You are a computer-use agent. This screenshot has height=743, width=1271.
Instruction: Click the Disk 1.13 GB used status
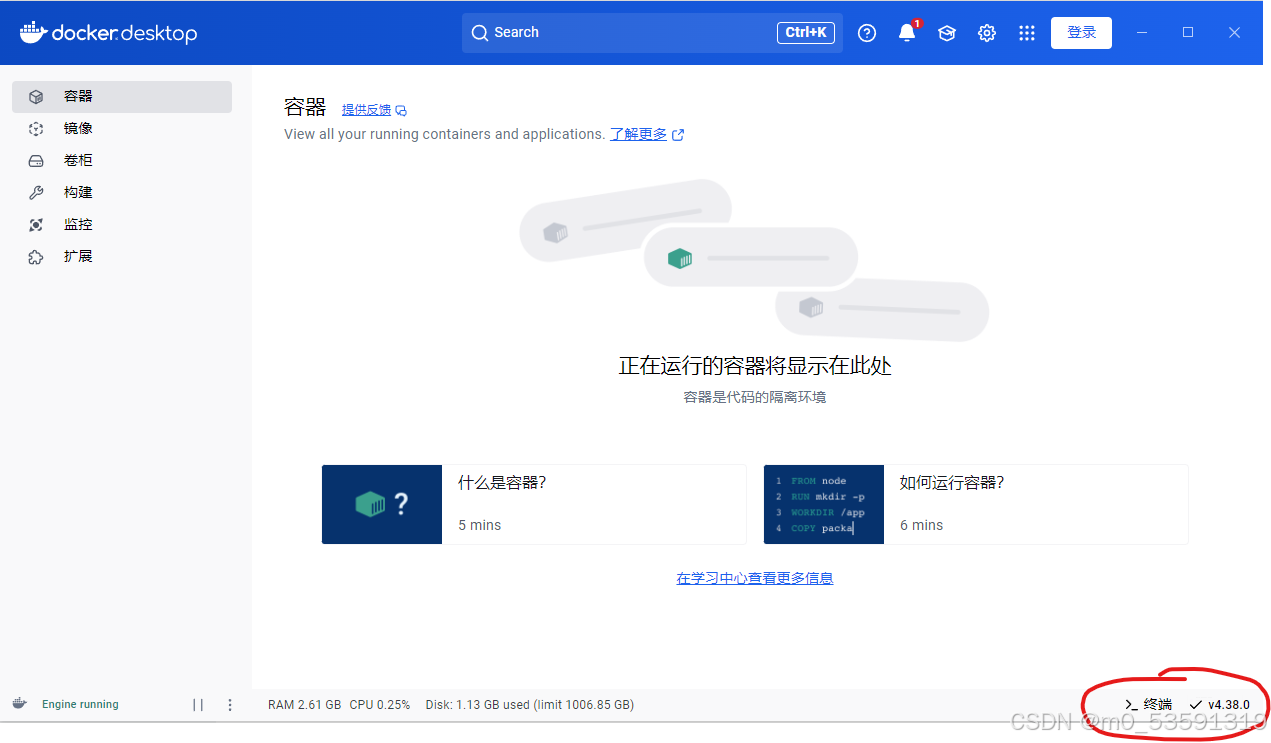pos(530,705)
